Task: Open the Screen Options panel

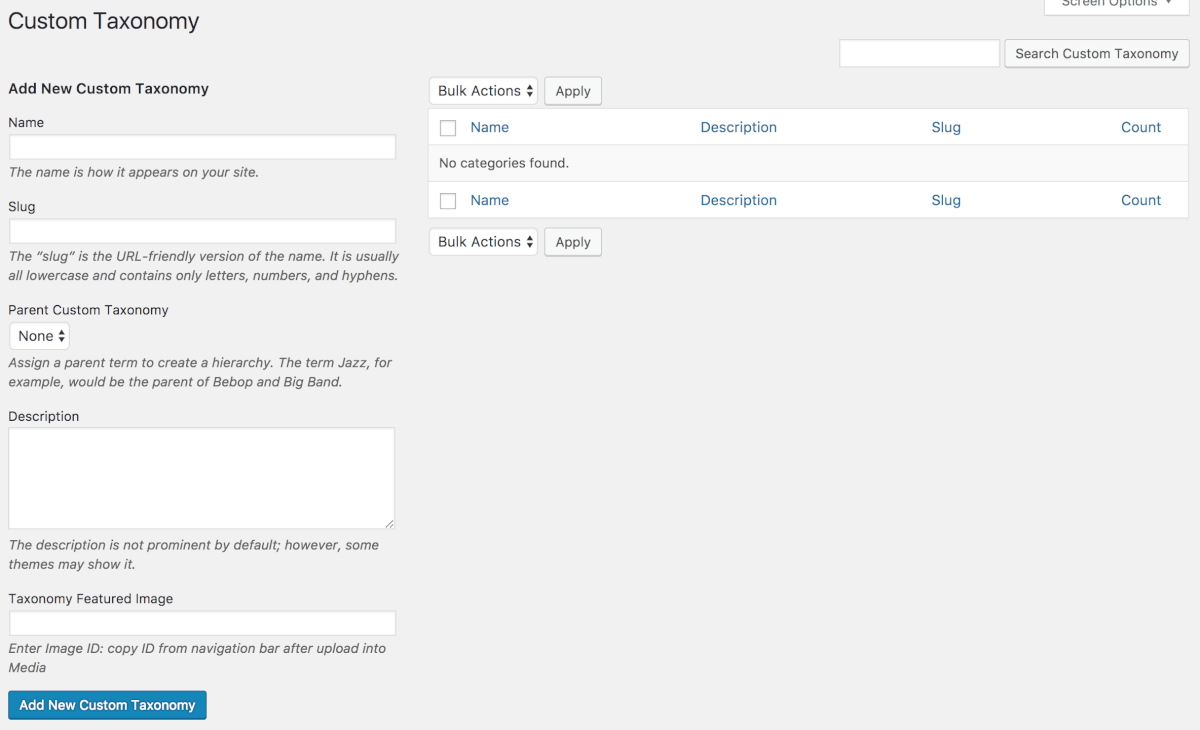Action: tap(1116, 5)
